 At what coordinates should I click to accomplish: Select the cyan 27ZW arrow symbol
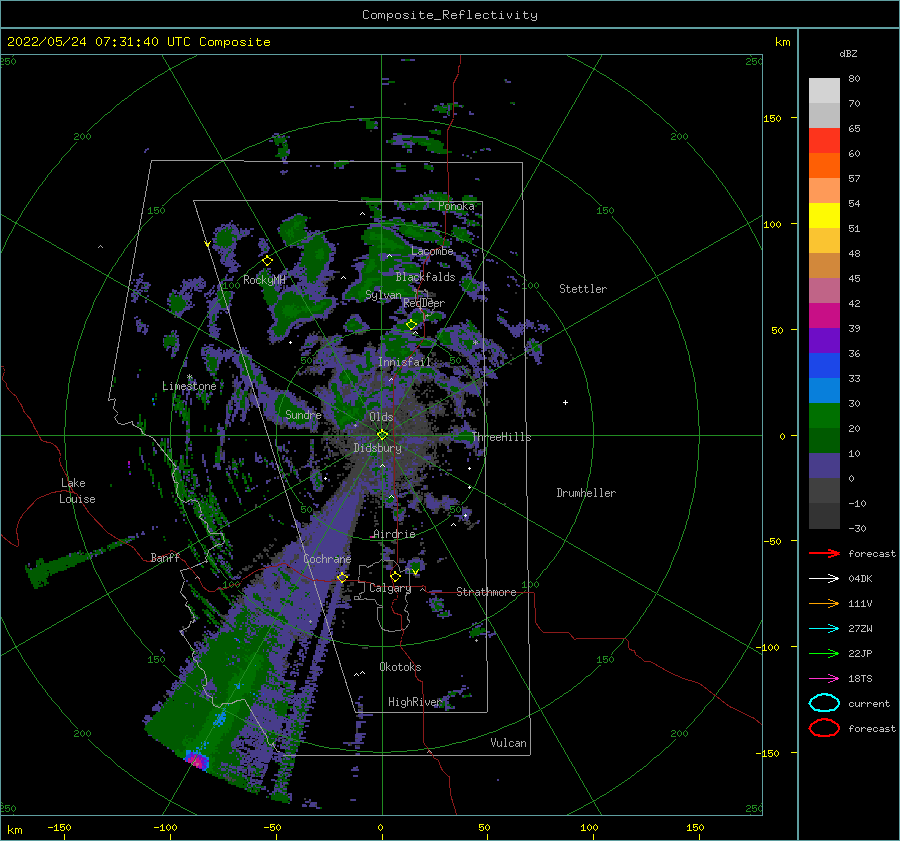(x=824, y=628)
